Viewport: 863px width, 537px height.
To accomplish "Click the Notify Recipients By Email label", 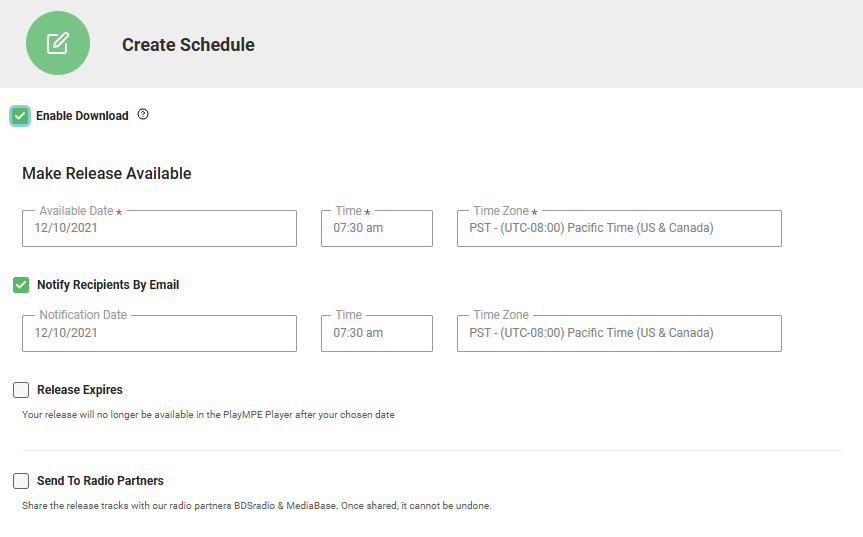I will 108,285.
